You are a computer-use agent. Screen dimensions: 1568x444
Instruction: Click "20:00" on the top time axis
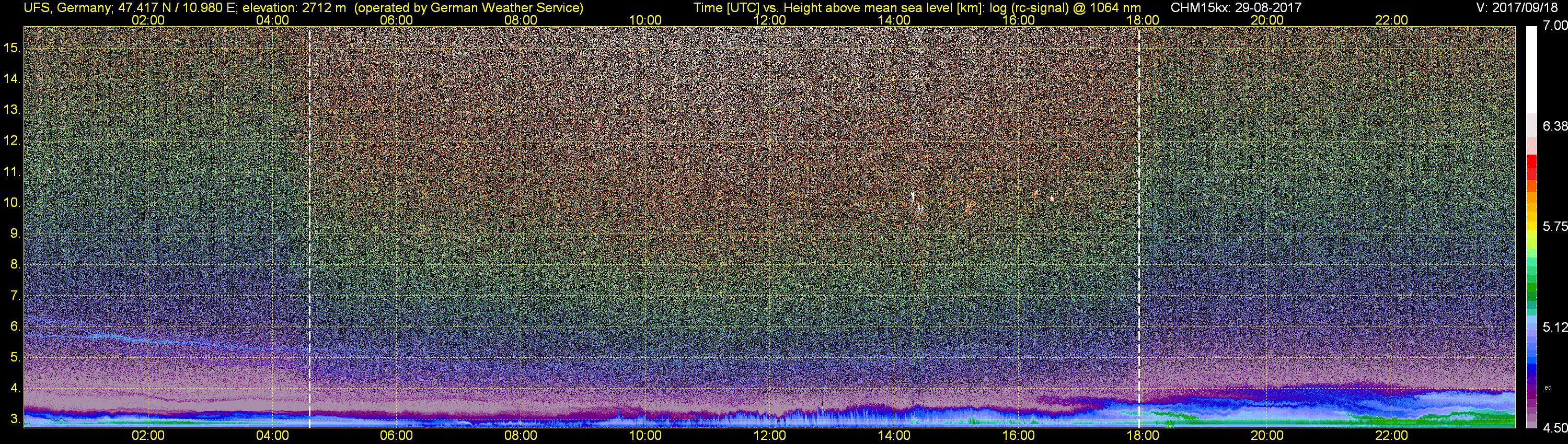tap(1267, 20)
